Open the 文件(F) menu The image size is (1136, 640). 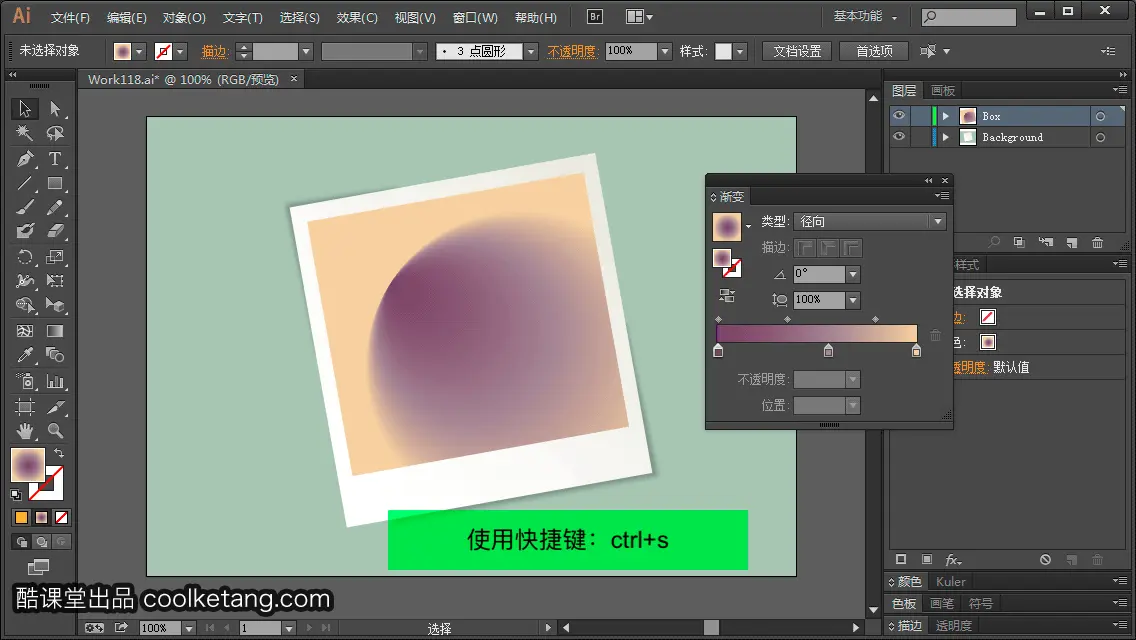click(x=70, y=17)
